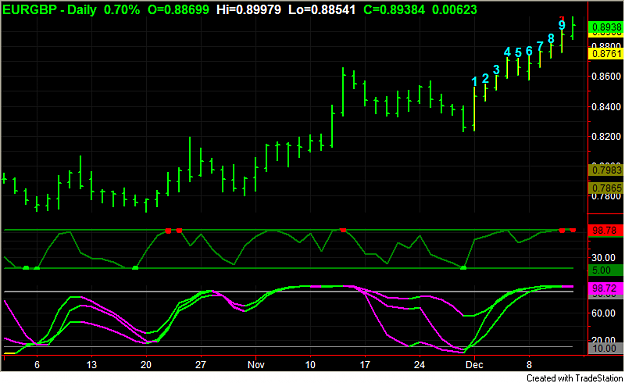Screen dimensions: 625x383
Task: Click the 0.7983 price level tag
Action: coord(606,170)
